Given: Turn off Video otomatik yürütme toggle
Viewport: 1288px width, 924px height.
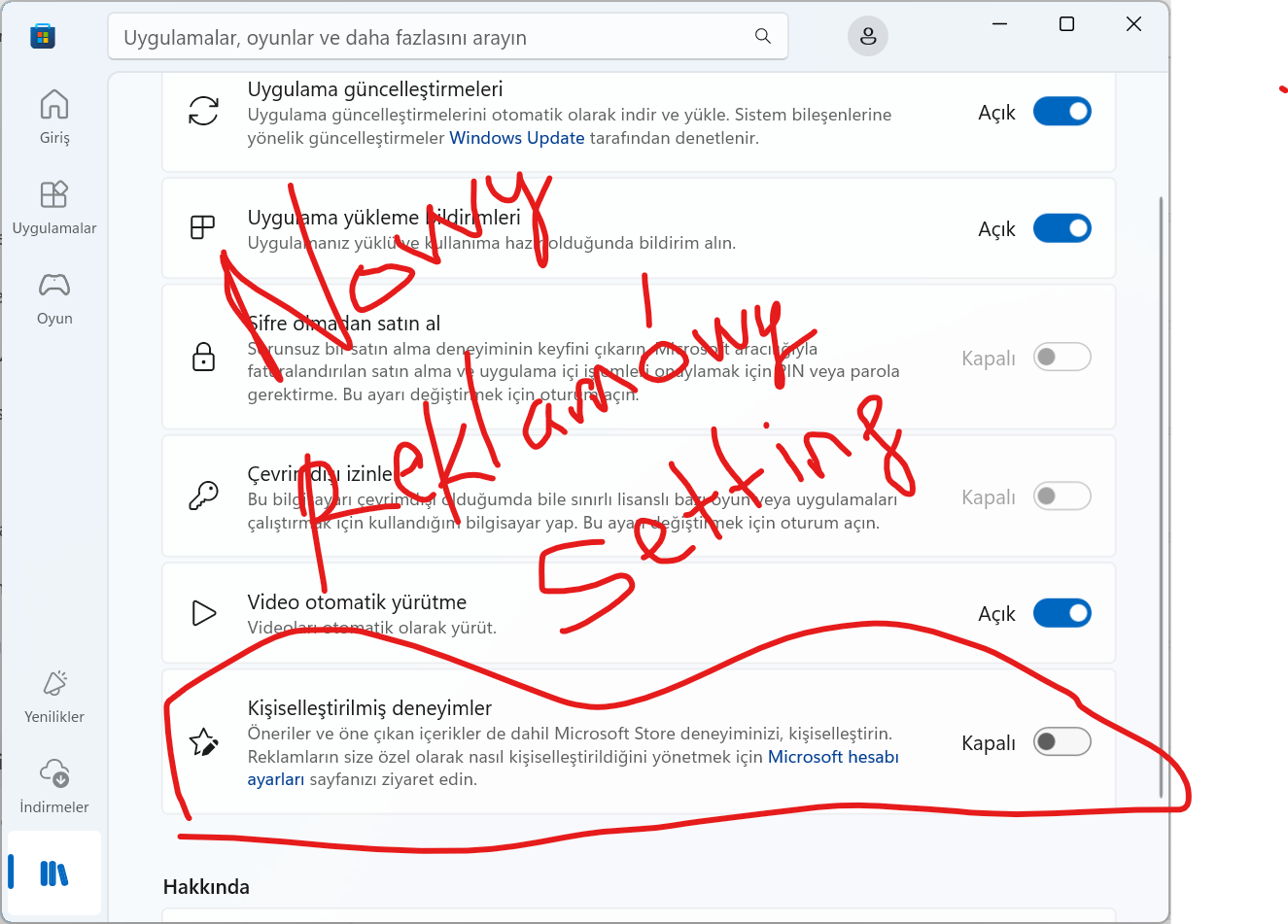Looking at the screenshot, I should pos(1062,613).
